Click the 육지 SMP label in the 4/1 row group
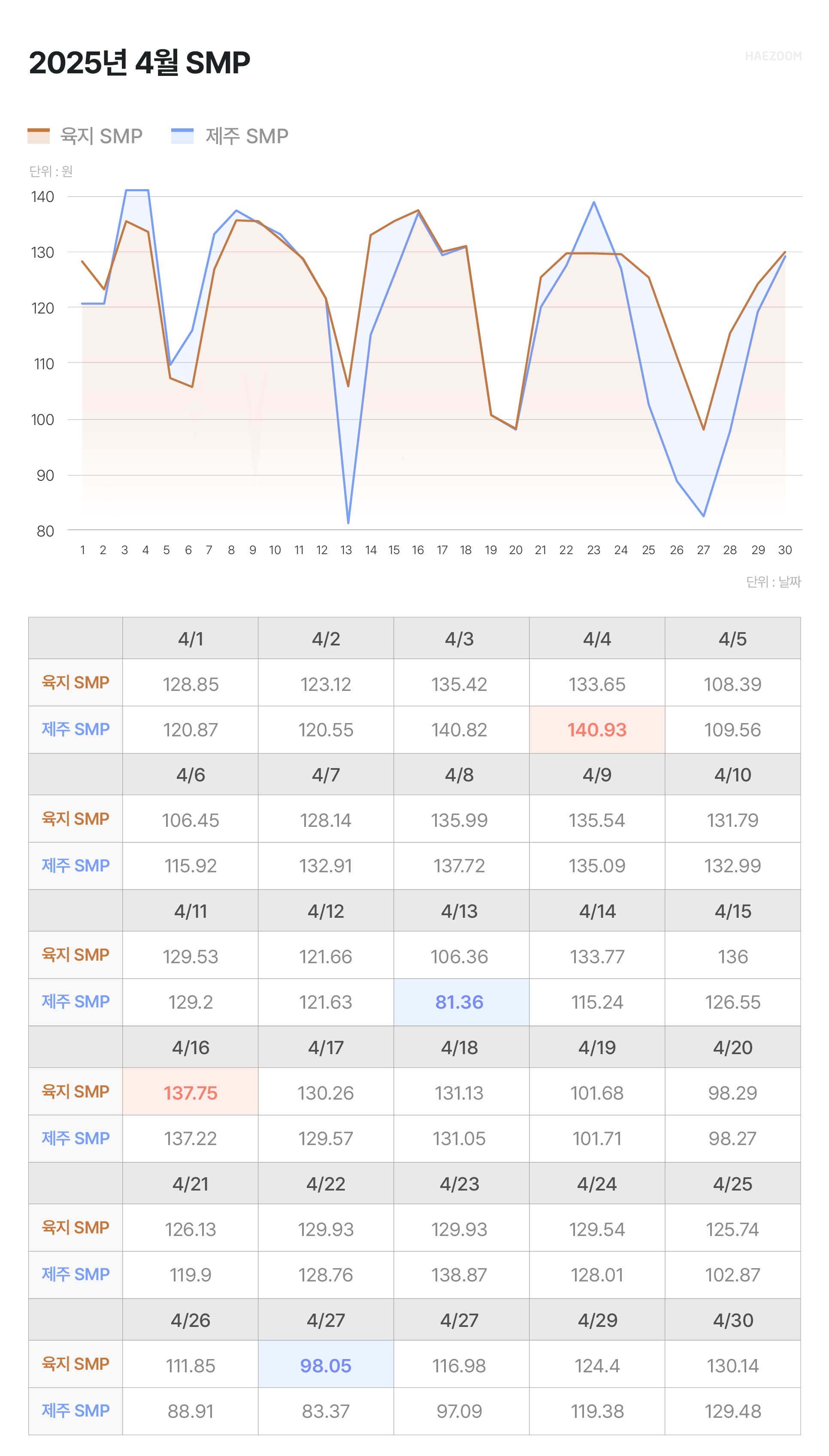 pos(75,682)
